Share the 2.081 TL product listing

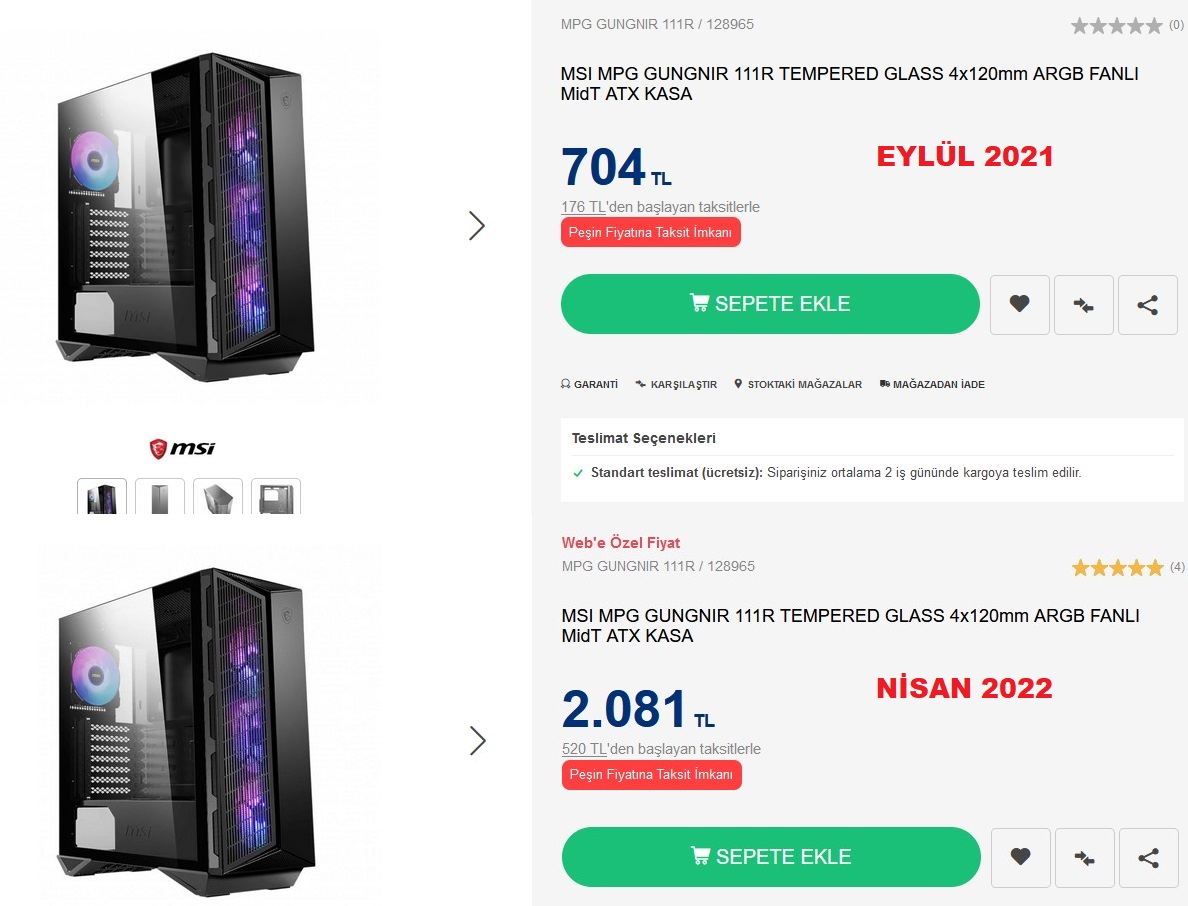pyautogui.click(x=1148, y=857)
